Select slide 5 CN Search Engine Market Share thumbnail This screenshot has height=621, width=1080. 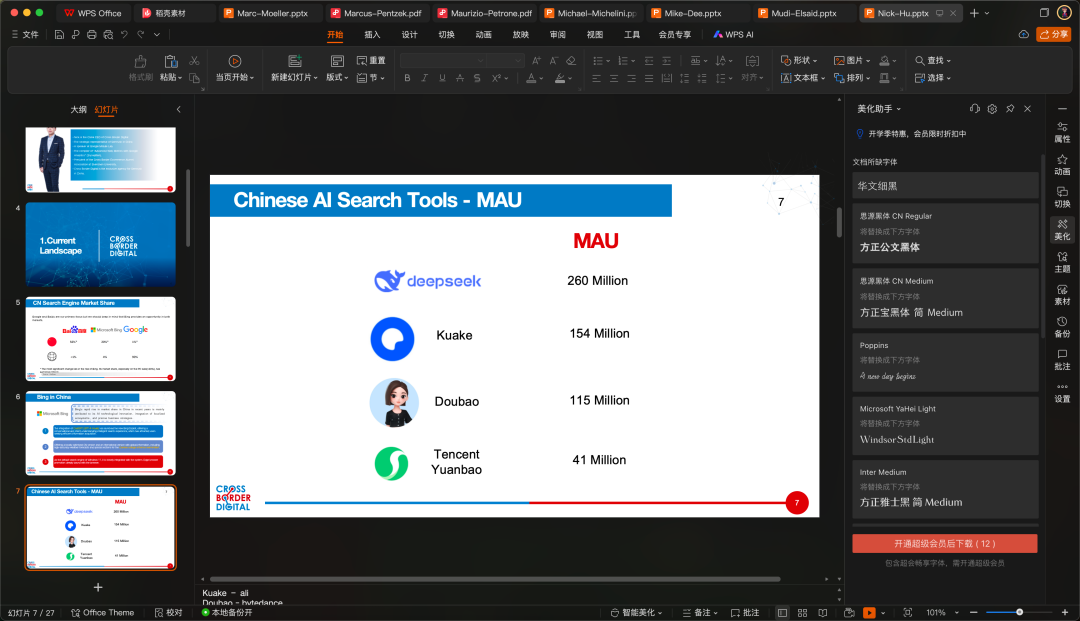(x=101, y=339)
